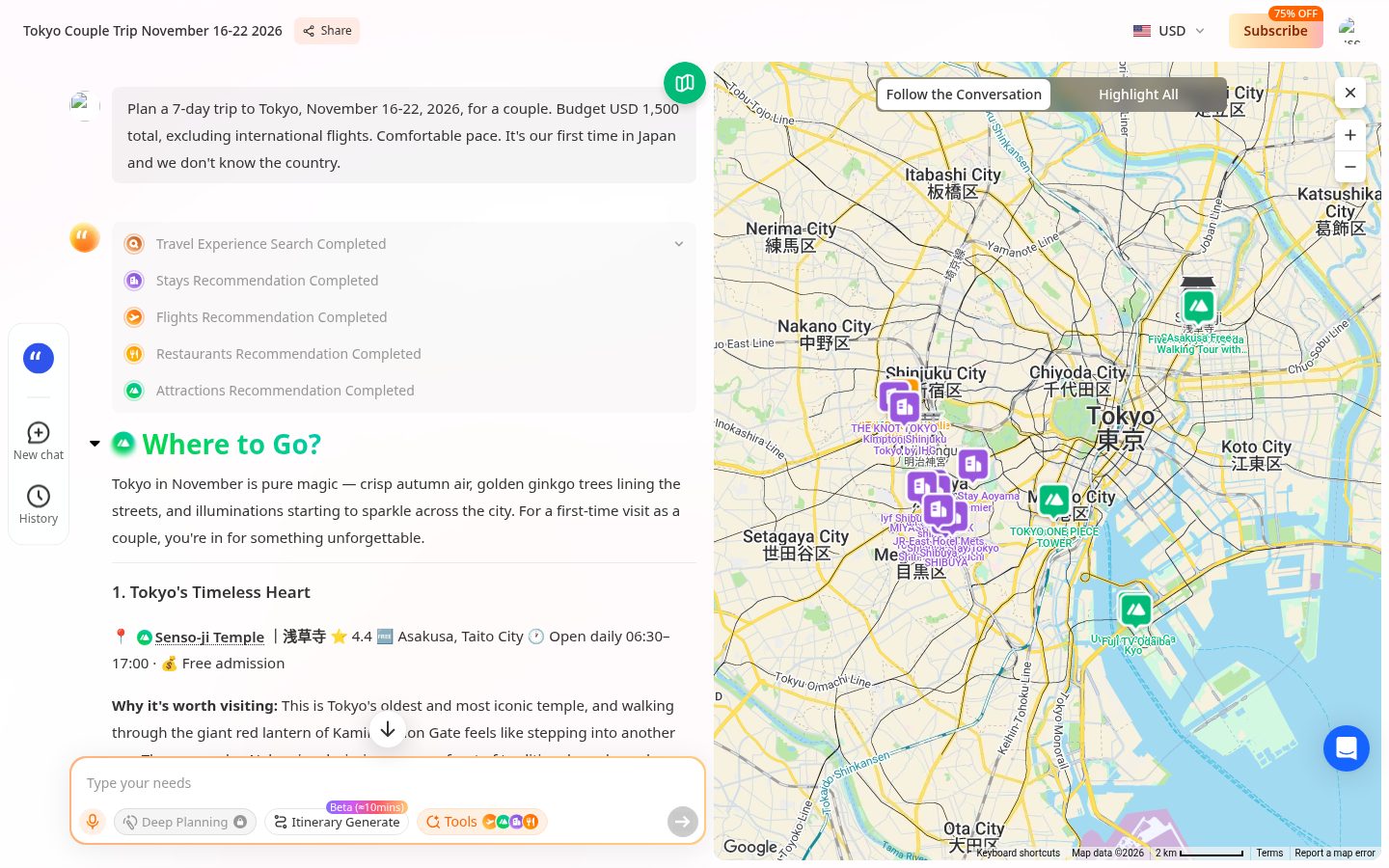The image size is (1389, 868).
Task: Open the blue chat support bubble
Action: [x=1347, y=748]
